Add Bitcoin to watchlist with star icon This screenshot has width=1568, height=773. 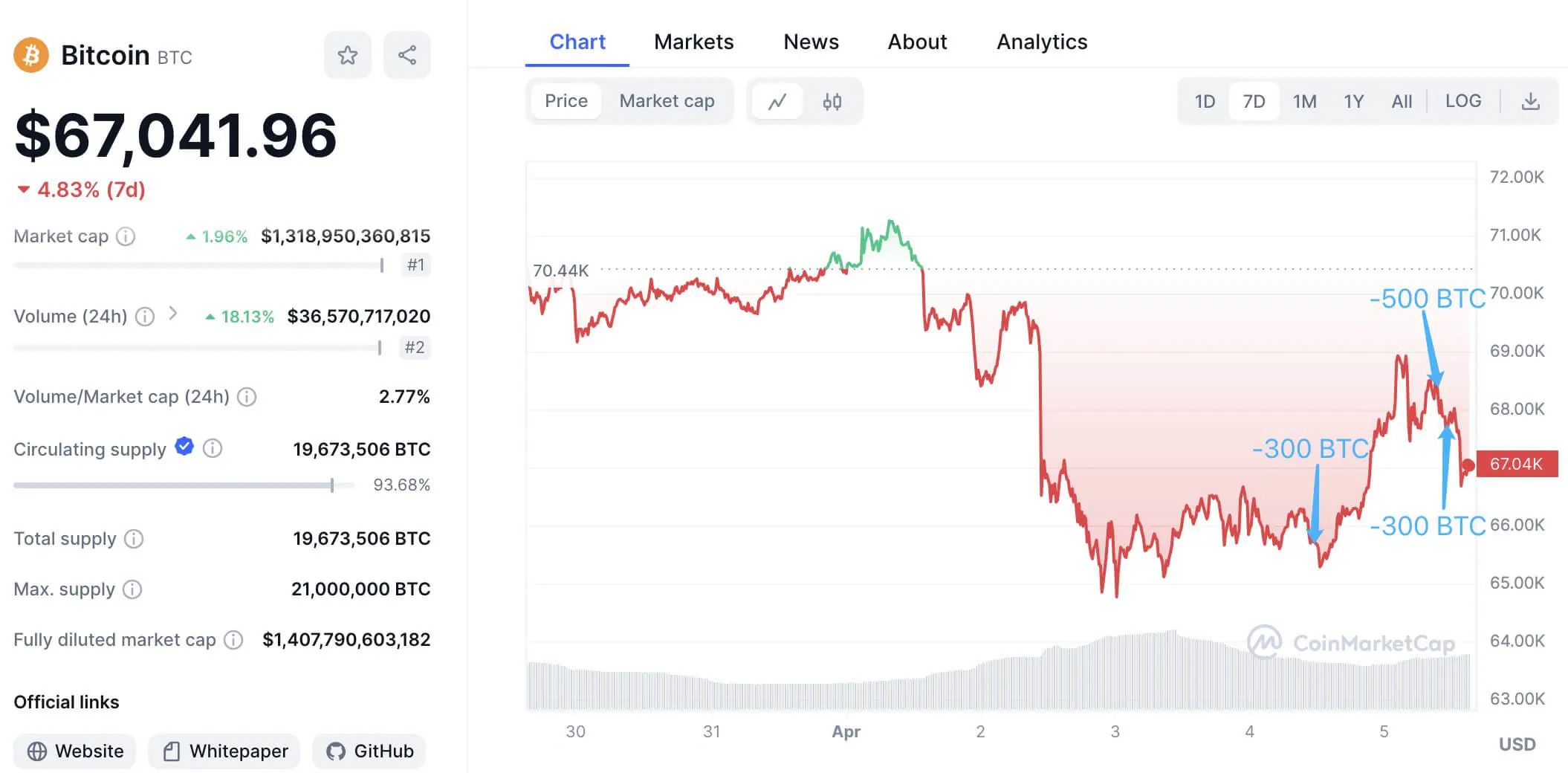pyautogui.click(x=347, y=55)
